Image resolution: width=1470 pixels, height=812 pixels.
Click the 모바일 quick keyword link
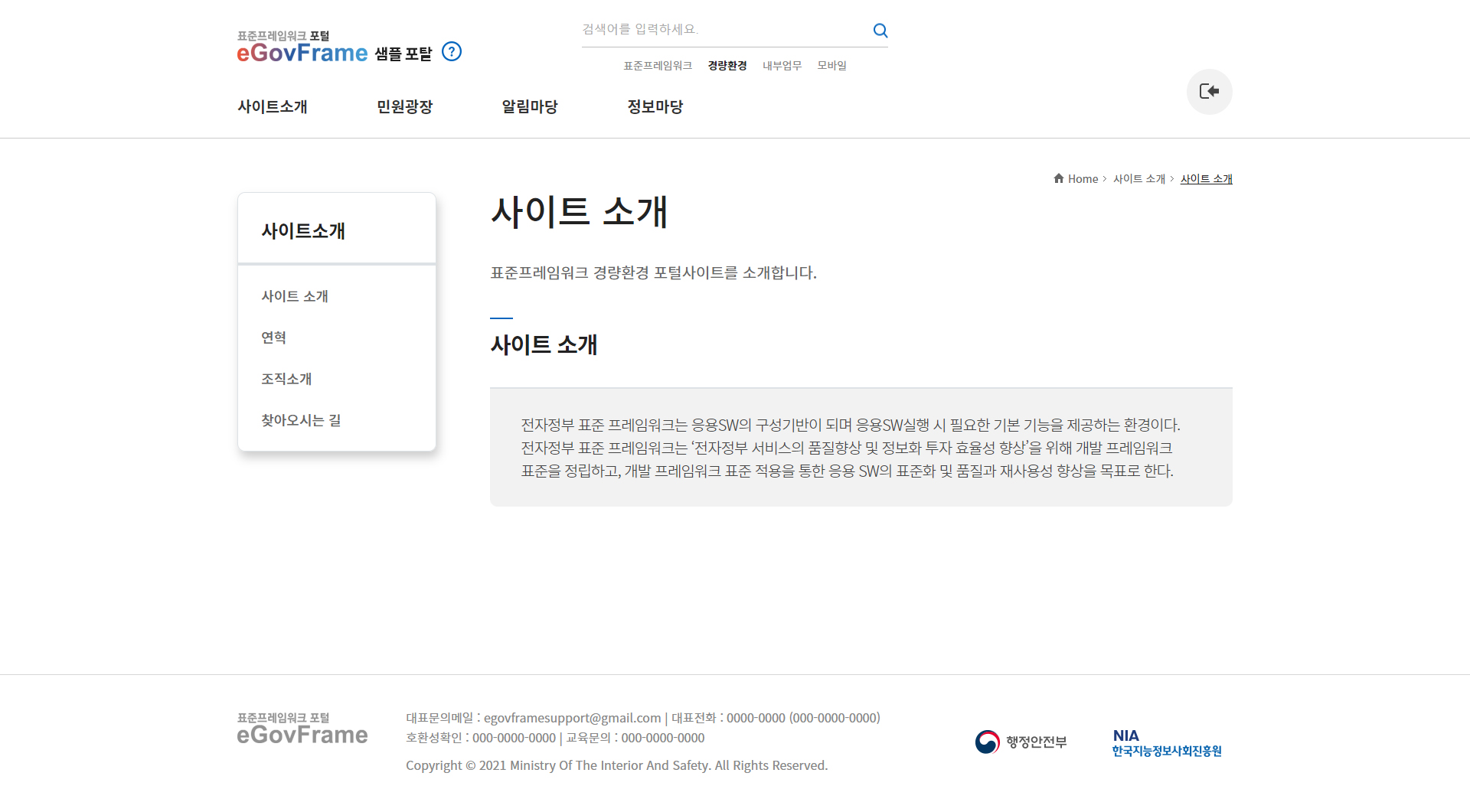click(x=831, y=66)
